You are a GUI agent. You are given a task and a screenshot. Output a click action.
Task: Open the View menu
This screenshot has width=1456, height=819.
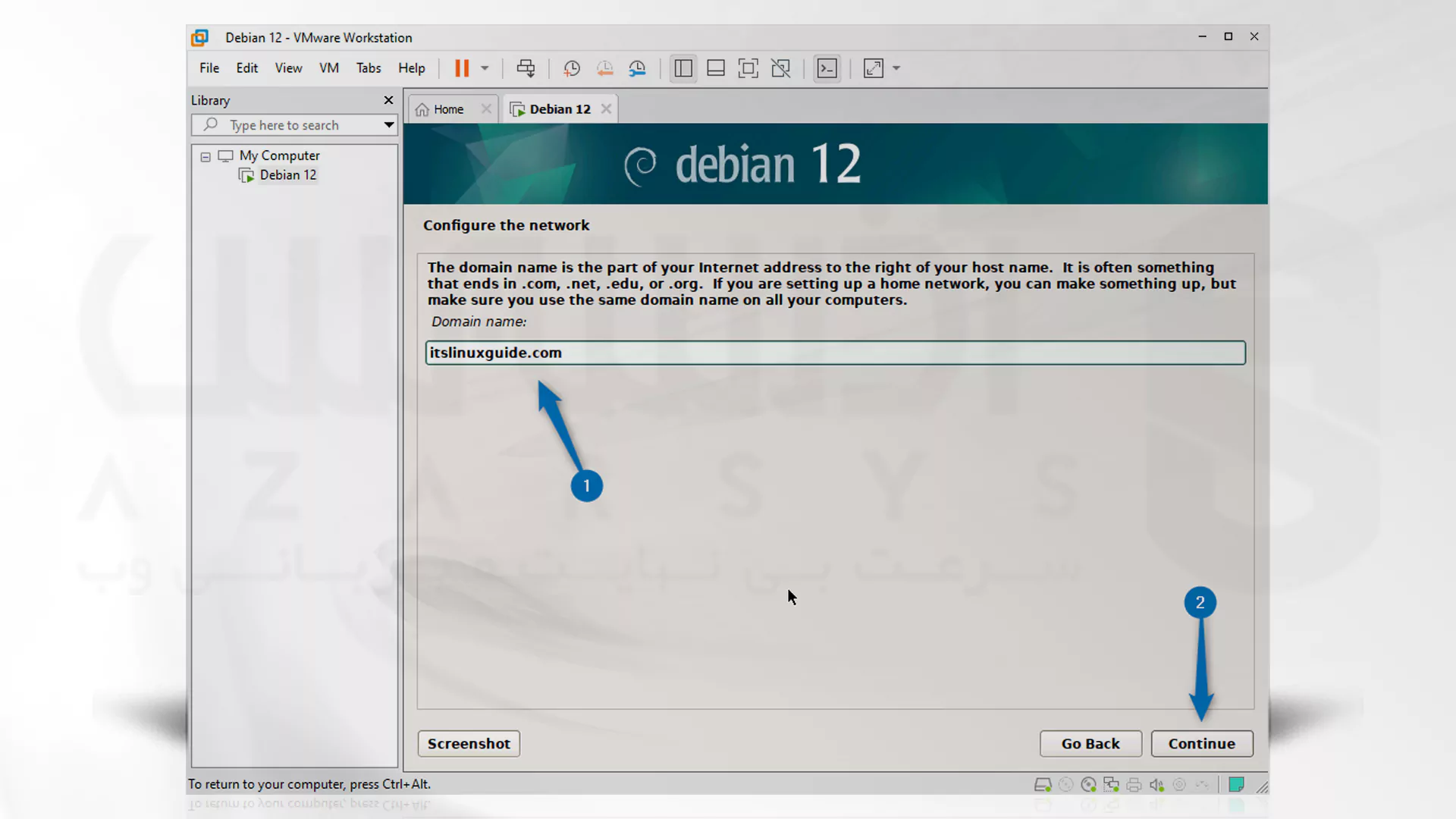click(288, 68)
